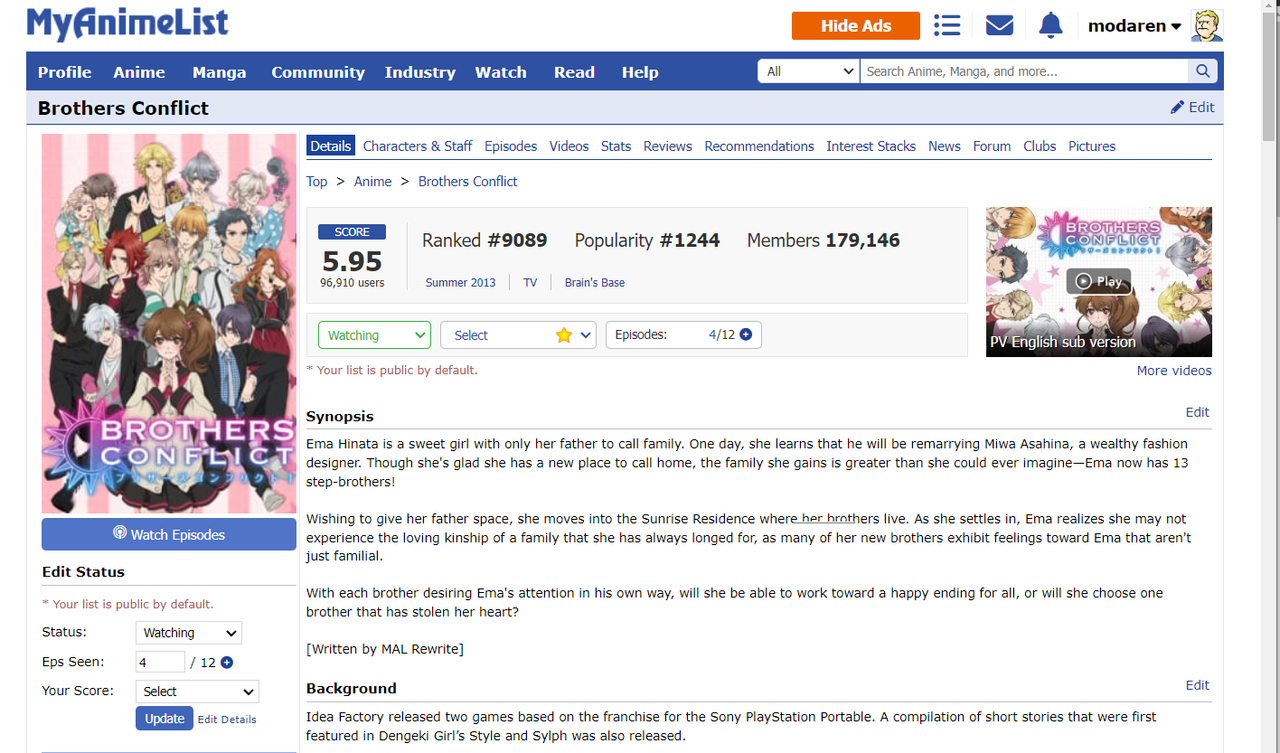Viewport: 1280px width, 753px height.
Task: Increment episodes with plus icon beside 4/12
Action: [746, 335]
